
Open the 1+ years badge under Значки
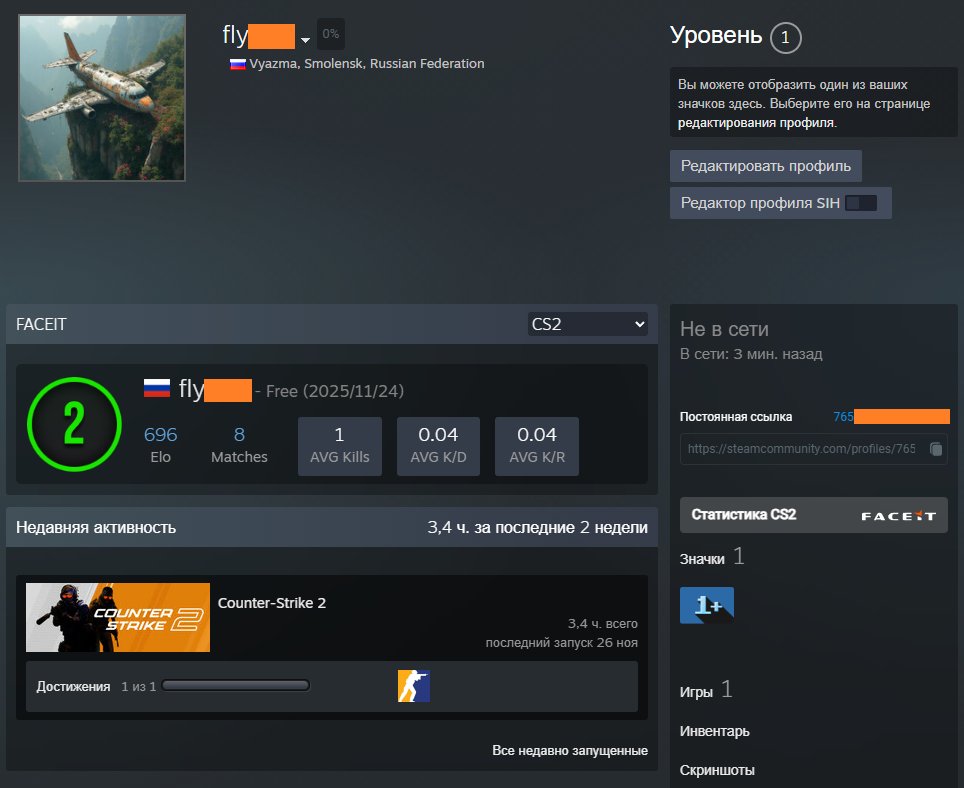706,605
